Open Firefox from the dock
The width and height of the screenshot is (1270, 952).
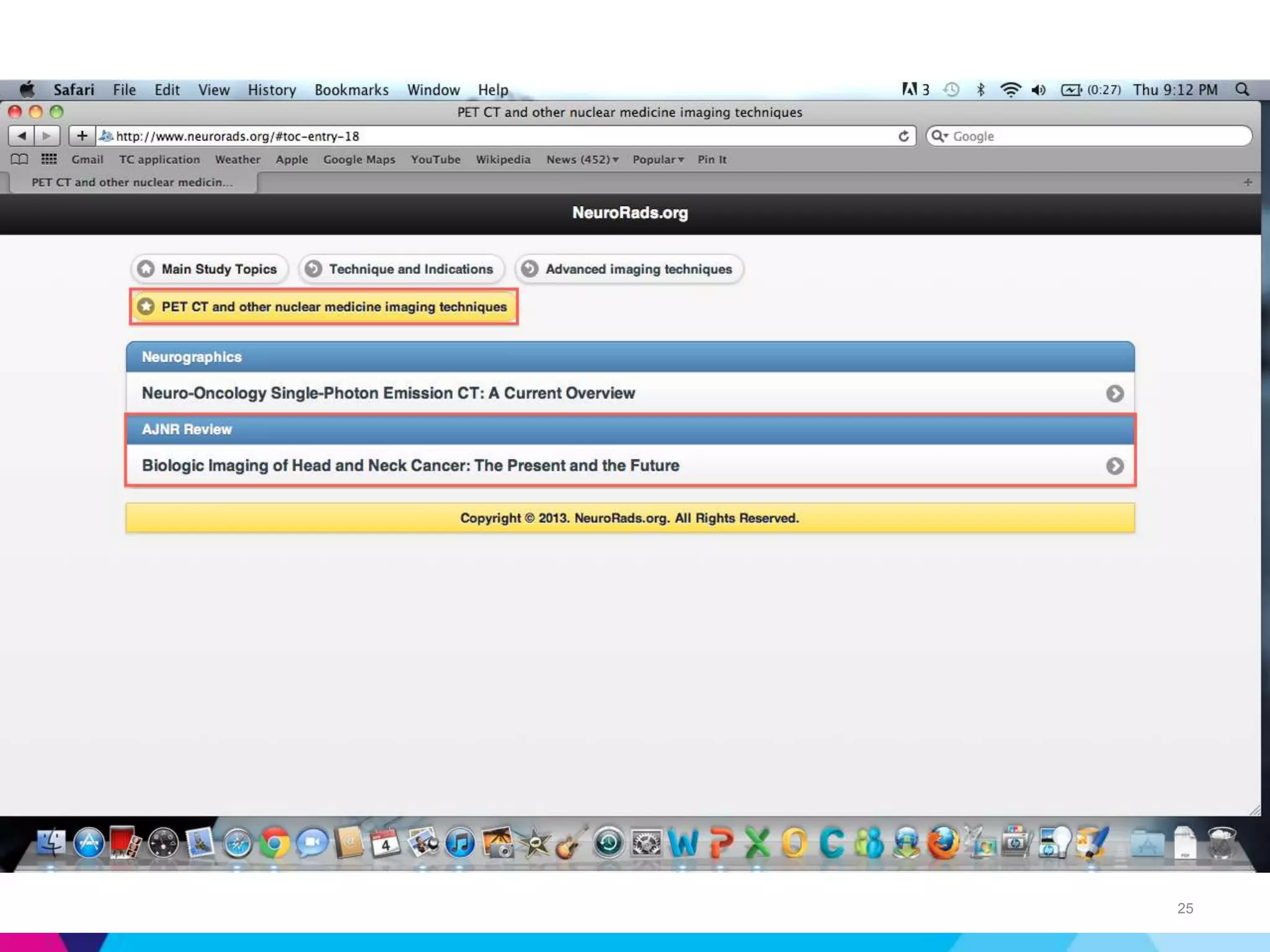coord(943,843)
